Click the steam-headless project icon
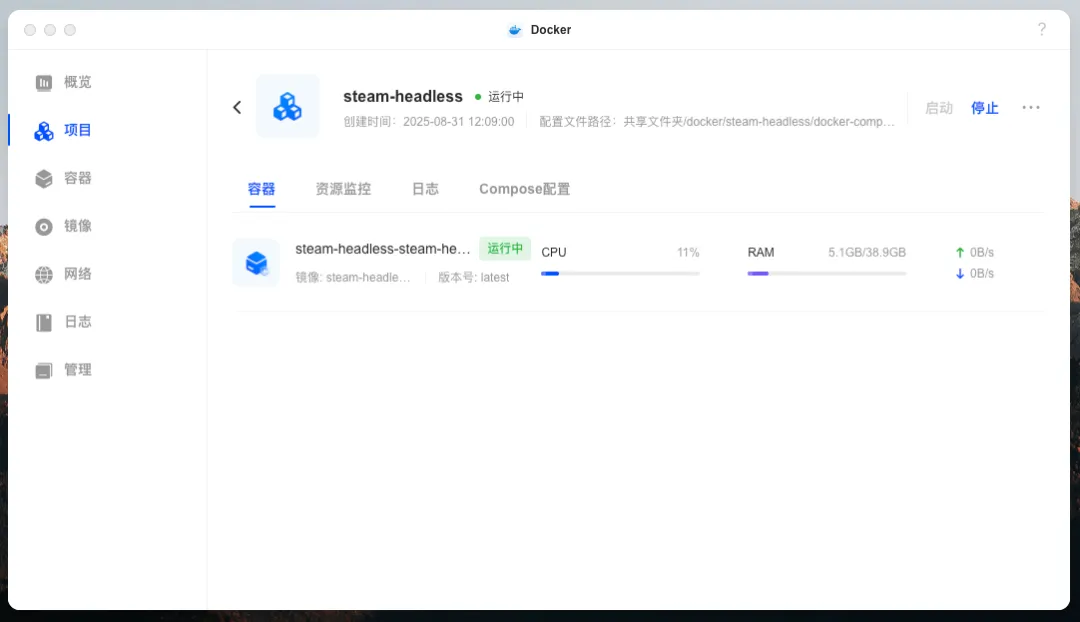 [287, 106]
